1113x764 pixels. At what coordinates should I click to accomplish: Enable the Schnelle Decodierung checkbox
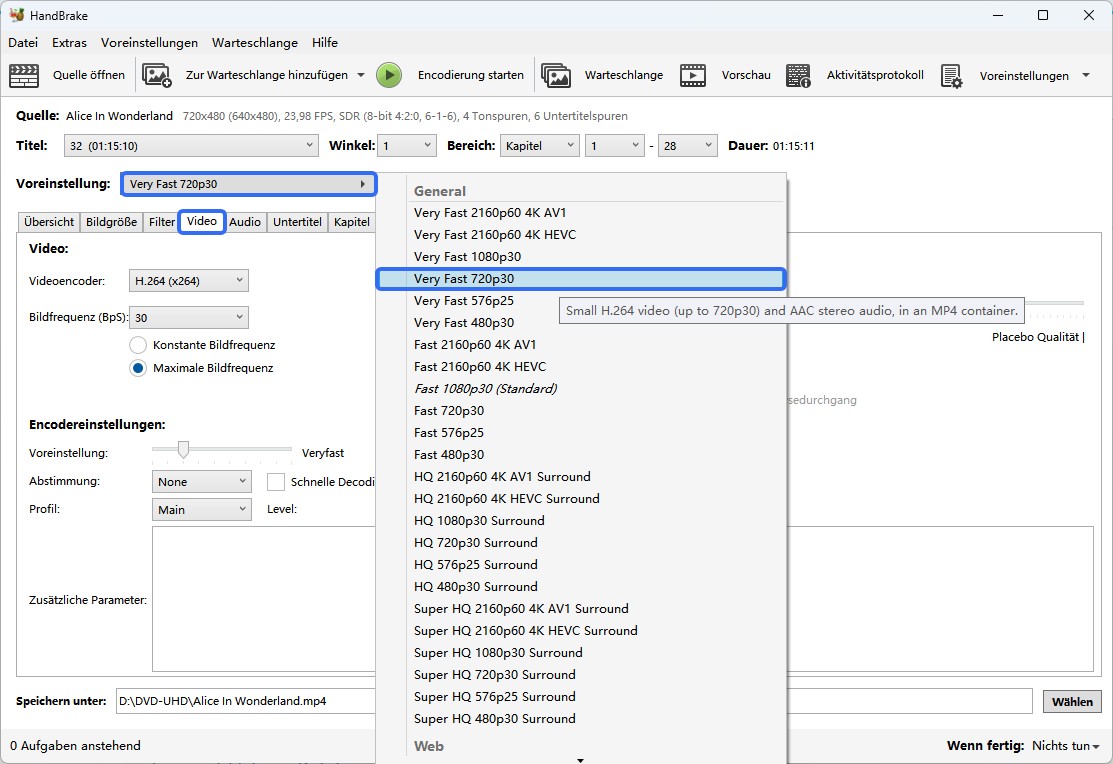[x=276, y=482]
